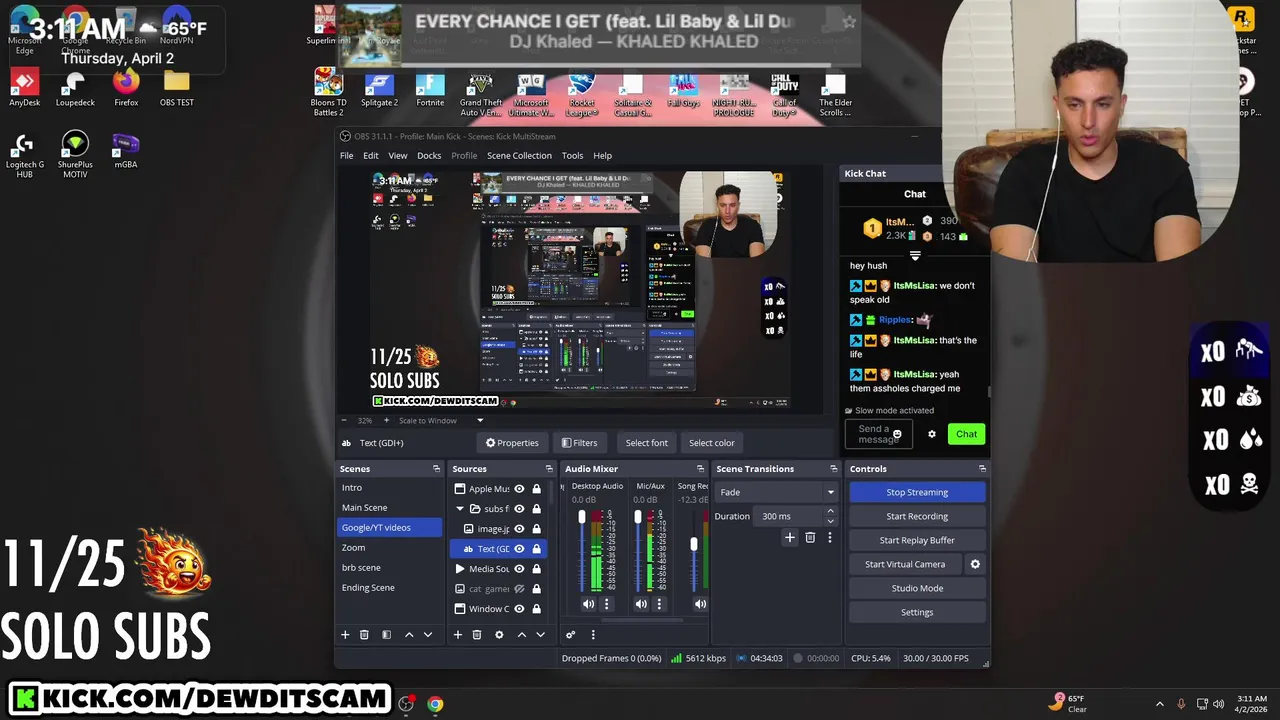Hide Text (GDI+) source eye icon
Image resolution: width=1280 pixels, height=720 pixels.
[519, 549]
